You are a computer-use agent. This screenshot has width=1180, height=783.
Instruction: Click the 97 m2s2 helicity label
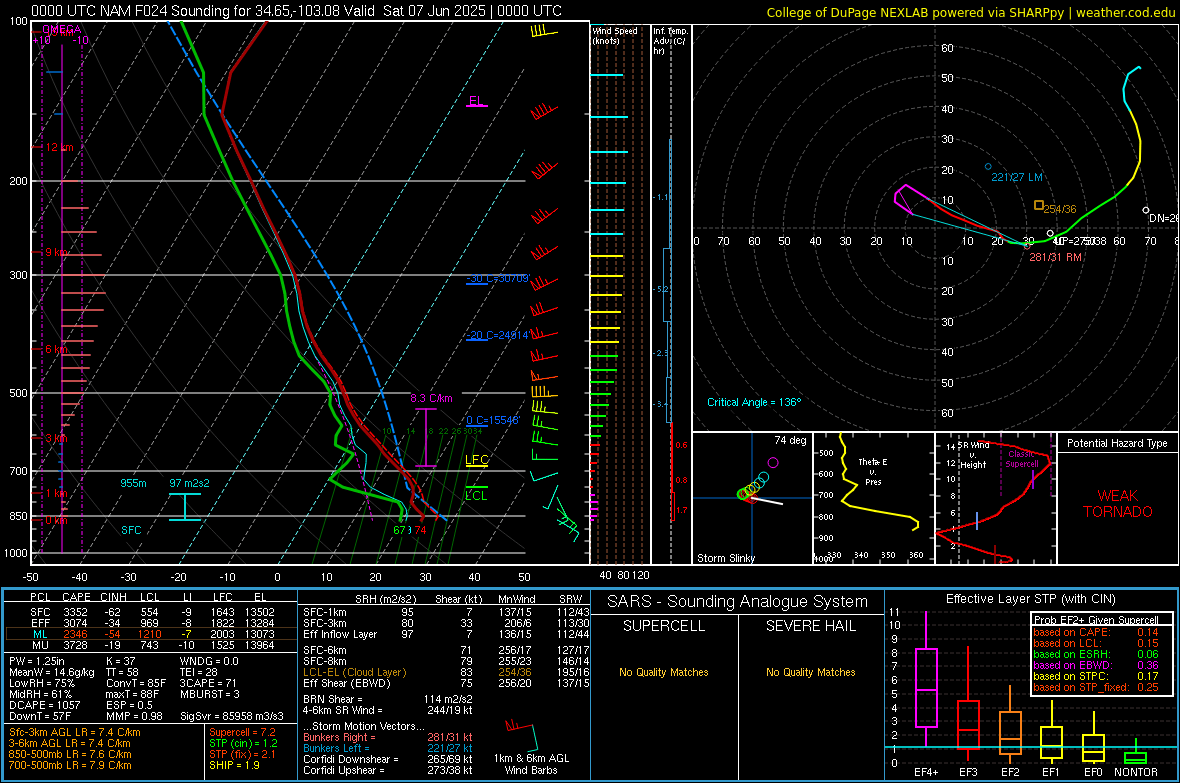[x=189, y=483]
